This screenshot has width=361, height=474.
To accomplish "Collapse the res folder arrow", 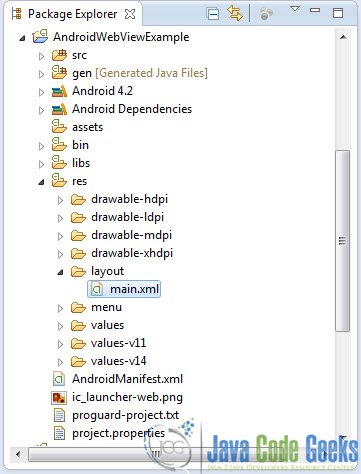I will tap(41, 182).
